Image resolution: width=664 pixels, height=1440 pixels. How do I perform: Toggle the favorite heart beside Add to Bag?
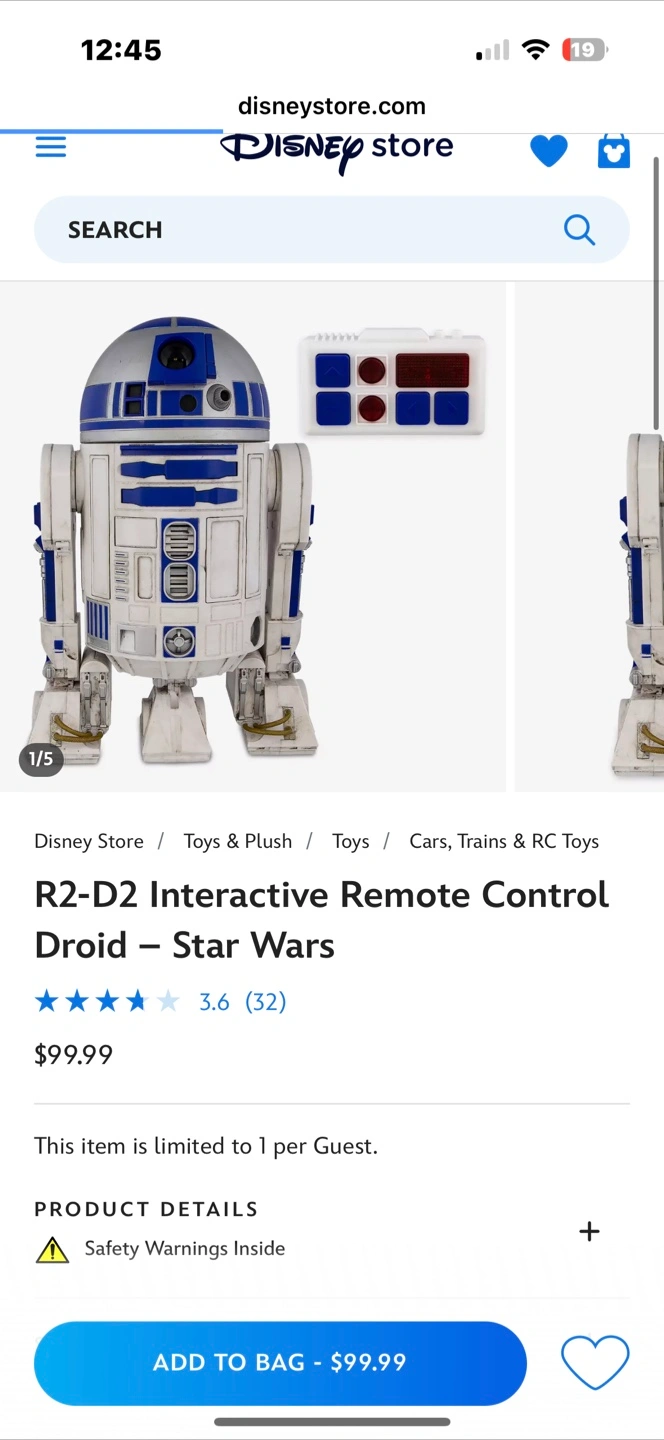[595, 1362]
